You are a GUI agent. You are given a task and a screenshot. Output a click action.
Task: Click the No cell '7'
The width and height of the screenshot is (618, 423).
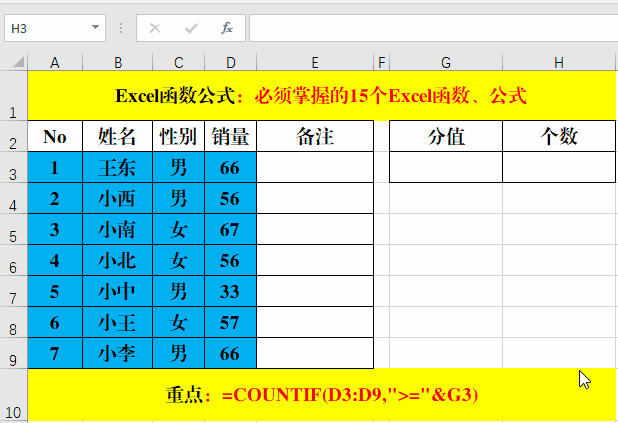click(x=55, y=353)
